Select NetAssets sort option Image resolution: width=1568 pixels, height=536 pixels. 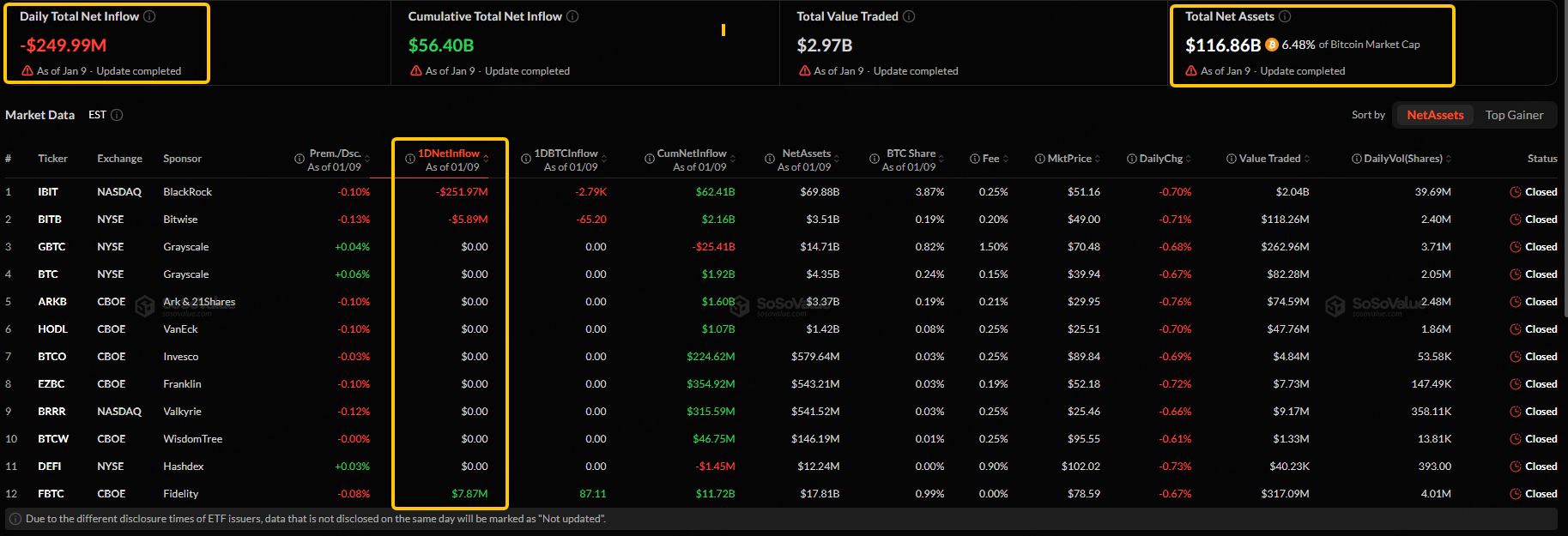click(1435, 115)
